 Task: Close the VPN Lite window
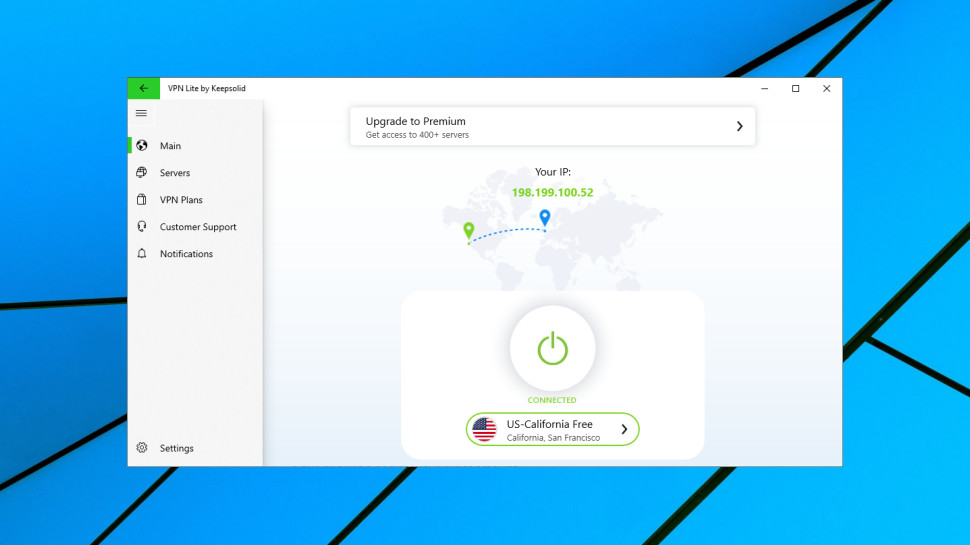[x=826, y=88]
